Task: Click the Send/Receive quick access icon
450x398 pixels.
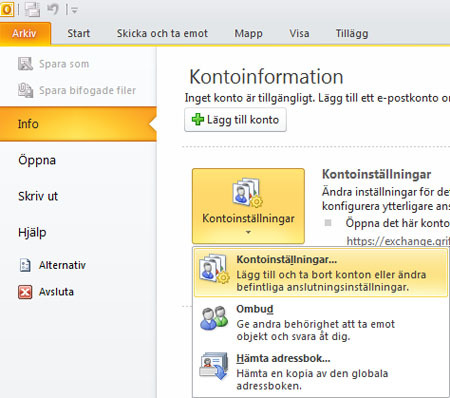Action: [x=32, y=9]
